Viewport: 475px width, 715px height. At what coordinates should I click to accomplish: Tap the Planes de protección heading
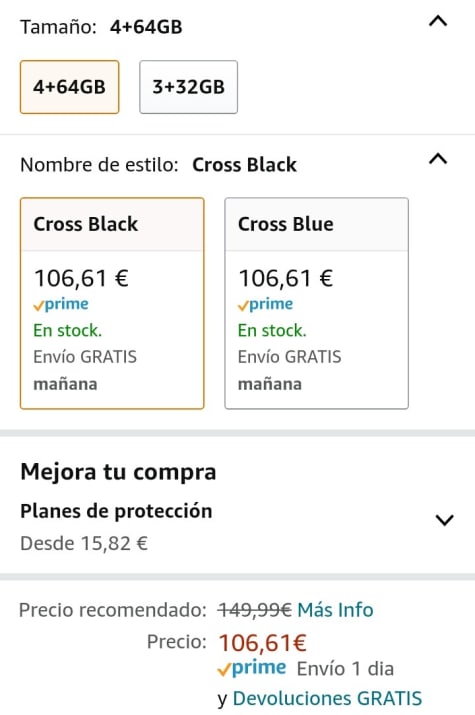[116, 511]
